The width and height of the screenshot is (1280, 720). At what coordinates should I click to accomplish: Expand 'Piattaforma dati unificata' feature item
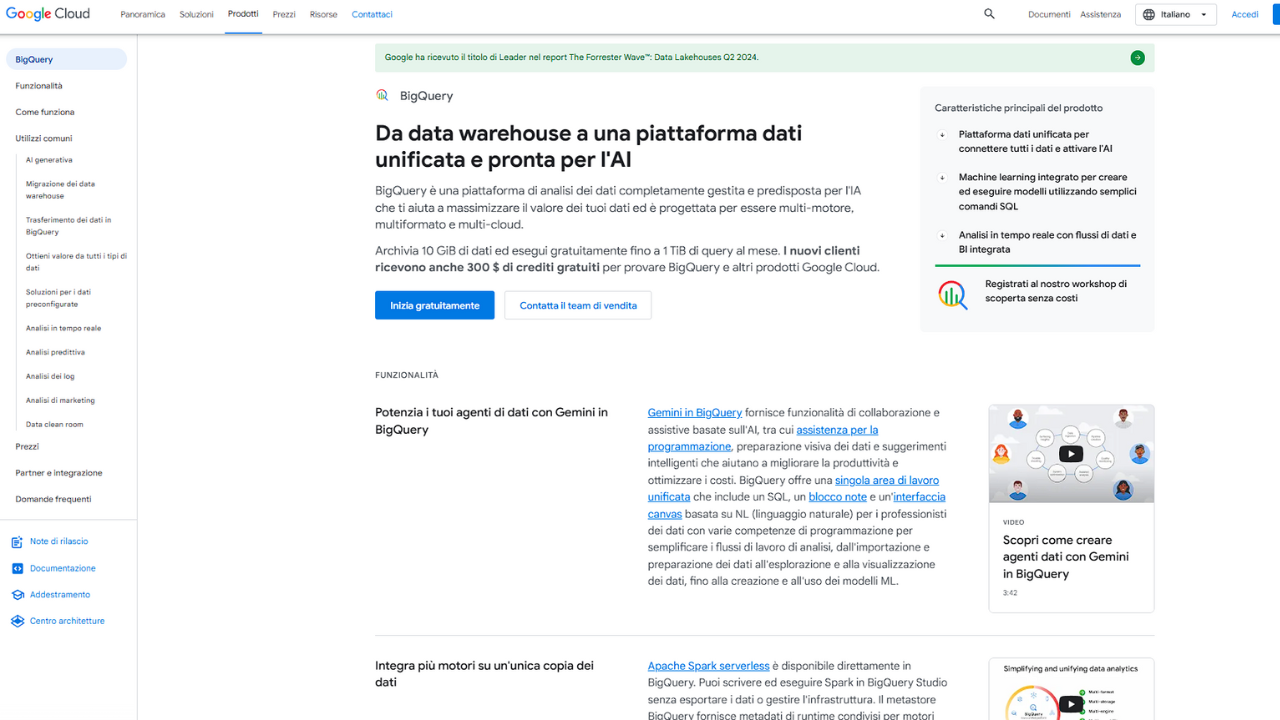[x=942, y=135]
